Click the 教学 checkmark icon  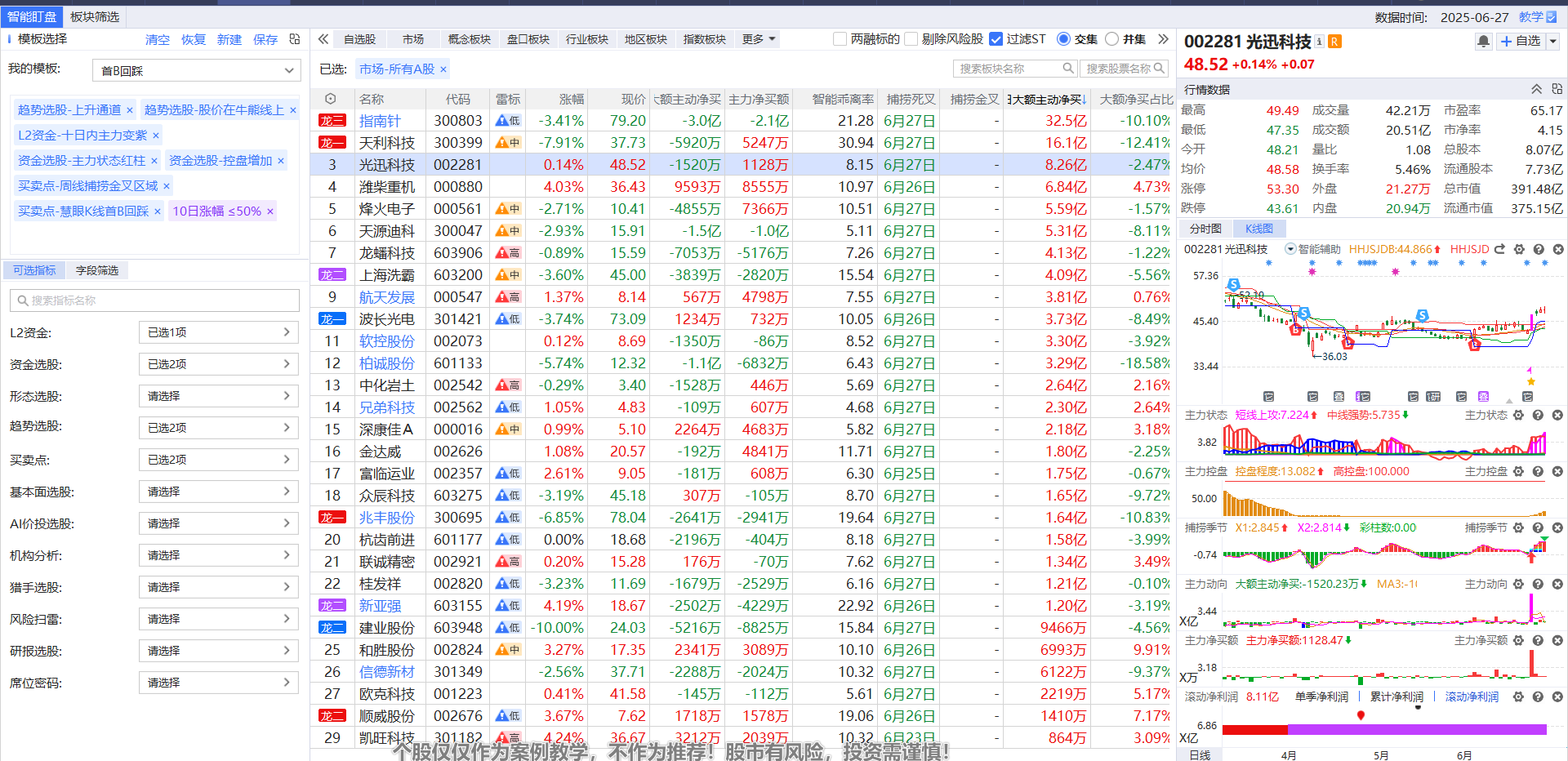point(1551,16)
